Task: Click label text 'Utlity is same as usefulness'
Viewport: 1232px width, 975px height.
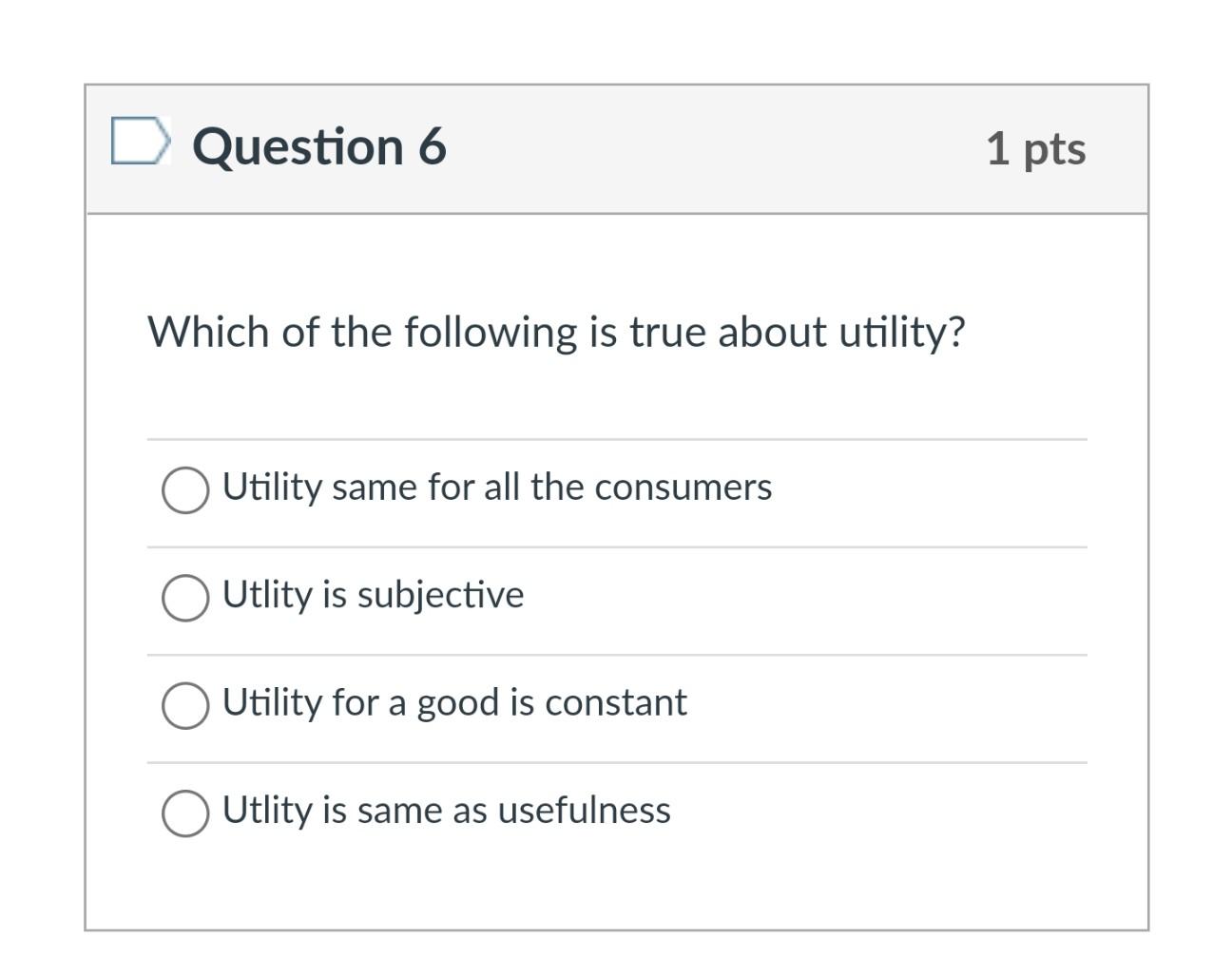Action: (447, 810)
